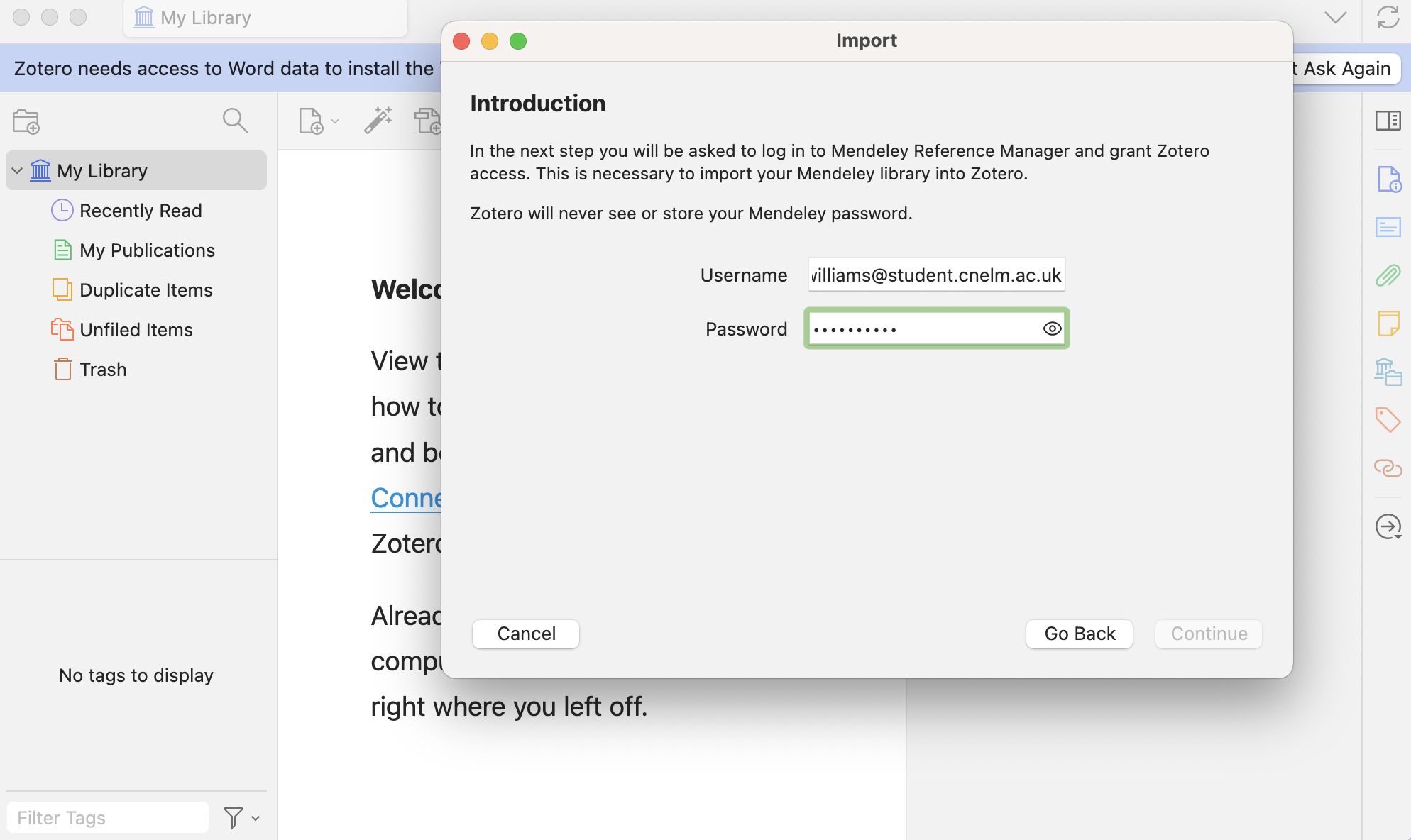
Task: Show password with the eye icon
Action: pos(1052,328)
